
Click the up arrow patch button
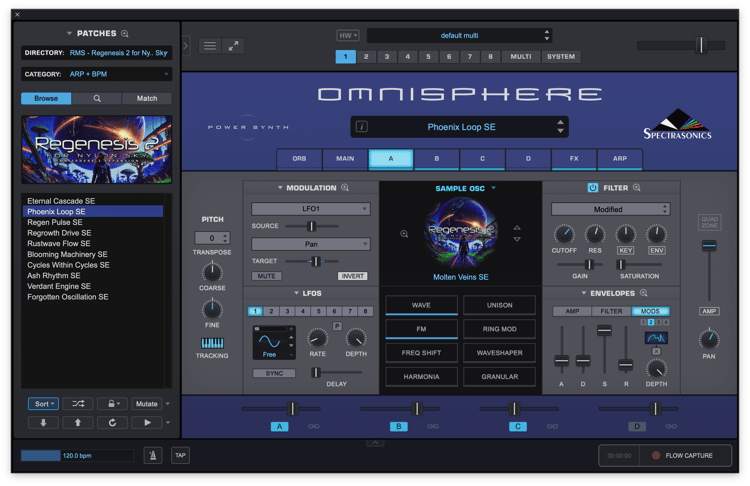pyautogui.click(x=77, y=422)
